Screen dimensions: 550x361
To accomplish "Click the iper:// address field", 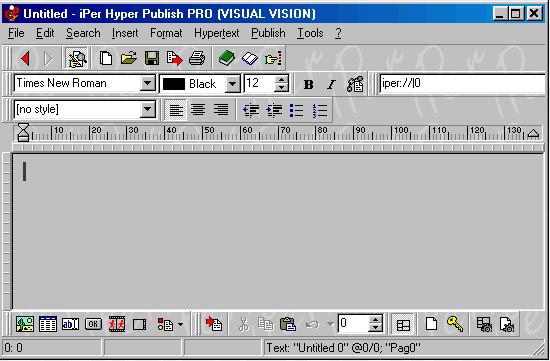I will click(462, 83).
